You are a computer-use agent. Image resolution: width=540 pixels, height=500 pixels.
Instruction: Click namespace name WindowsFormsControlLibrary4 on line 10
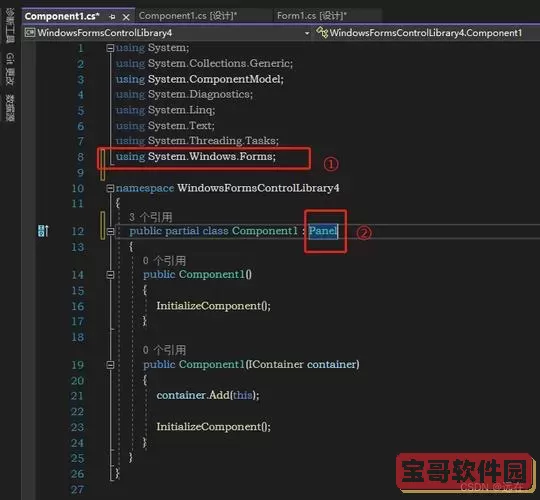258,188
